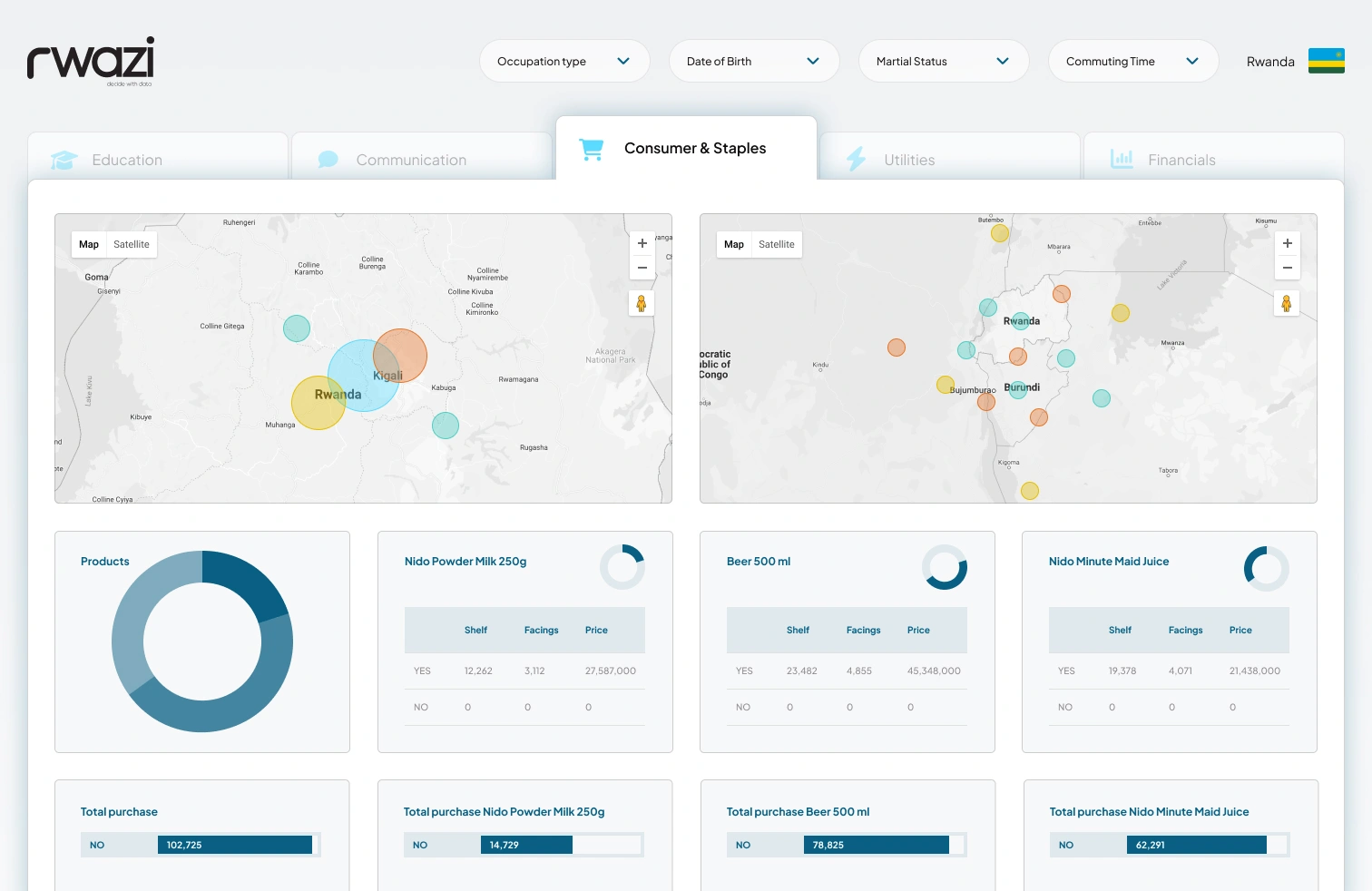Screen dimensions: 1372x891
Task: Click the Rwanda country label
Action: (x=1269, y=62)
